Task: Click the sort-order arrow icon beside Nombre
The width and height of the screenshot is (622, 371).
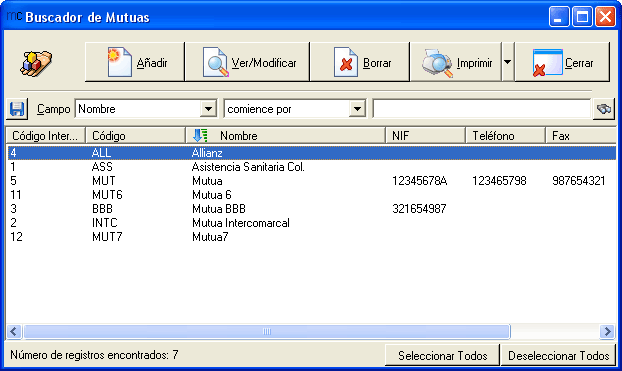Action: pyautogui.click(x=200, y=136)
